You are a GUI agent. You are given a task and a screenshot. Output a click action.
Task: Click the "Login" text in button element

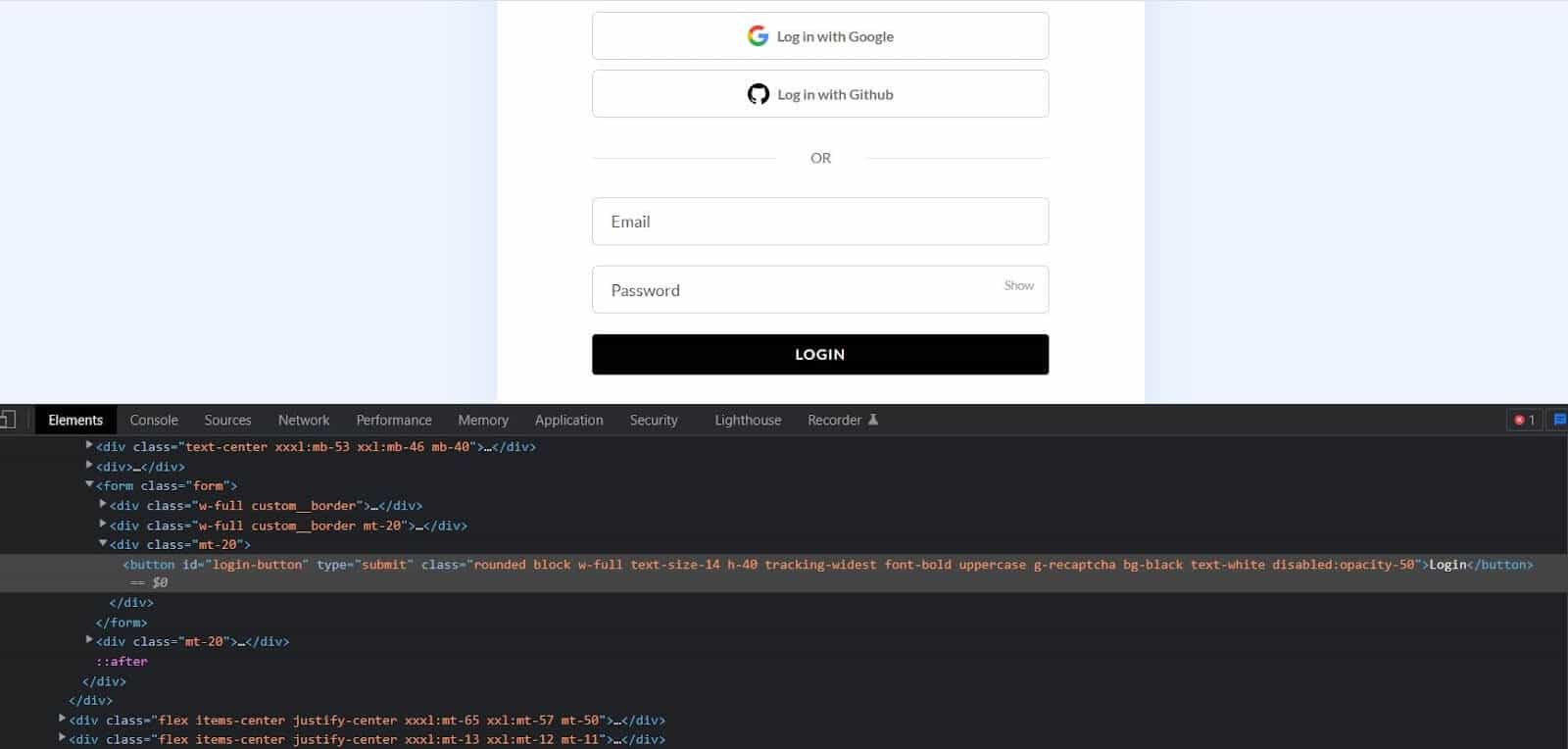tap(1447, 565)
